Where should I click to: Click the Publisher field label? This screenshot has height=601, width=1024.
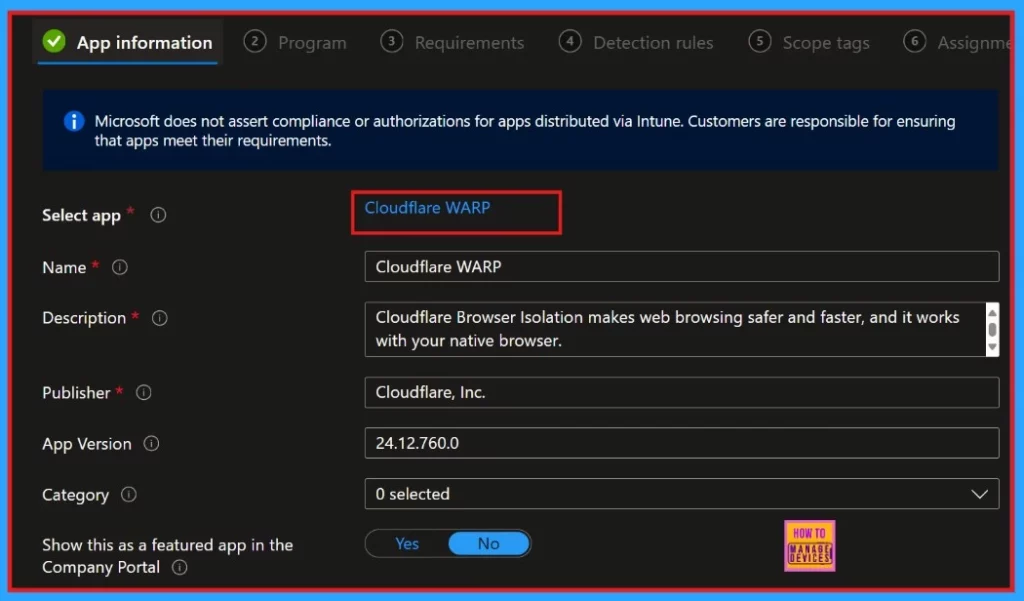click(76, 393)
